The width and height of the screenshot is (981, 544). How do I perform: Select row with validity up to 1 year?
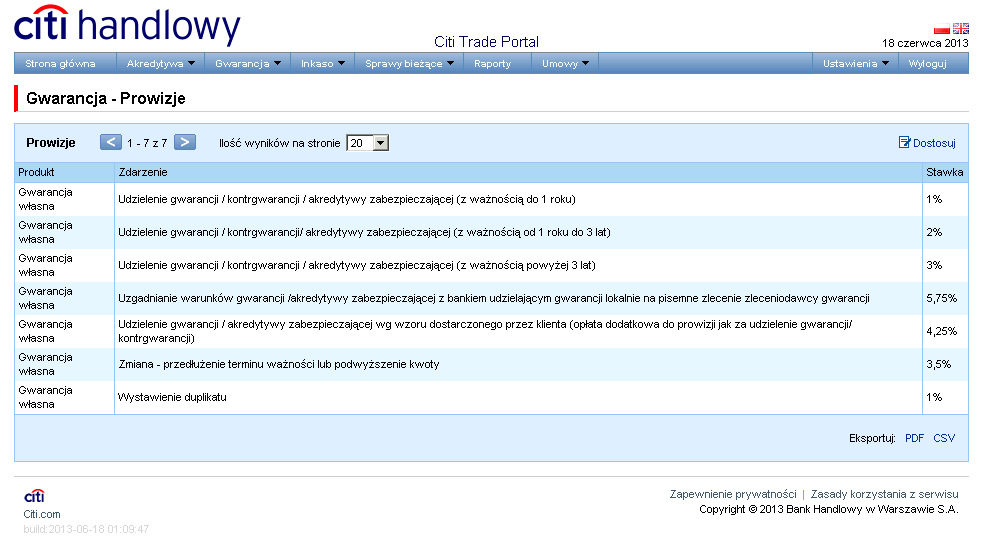click(x=491, y=199)
